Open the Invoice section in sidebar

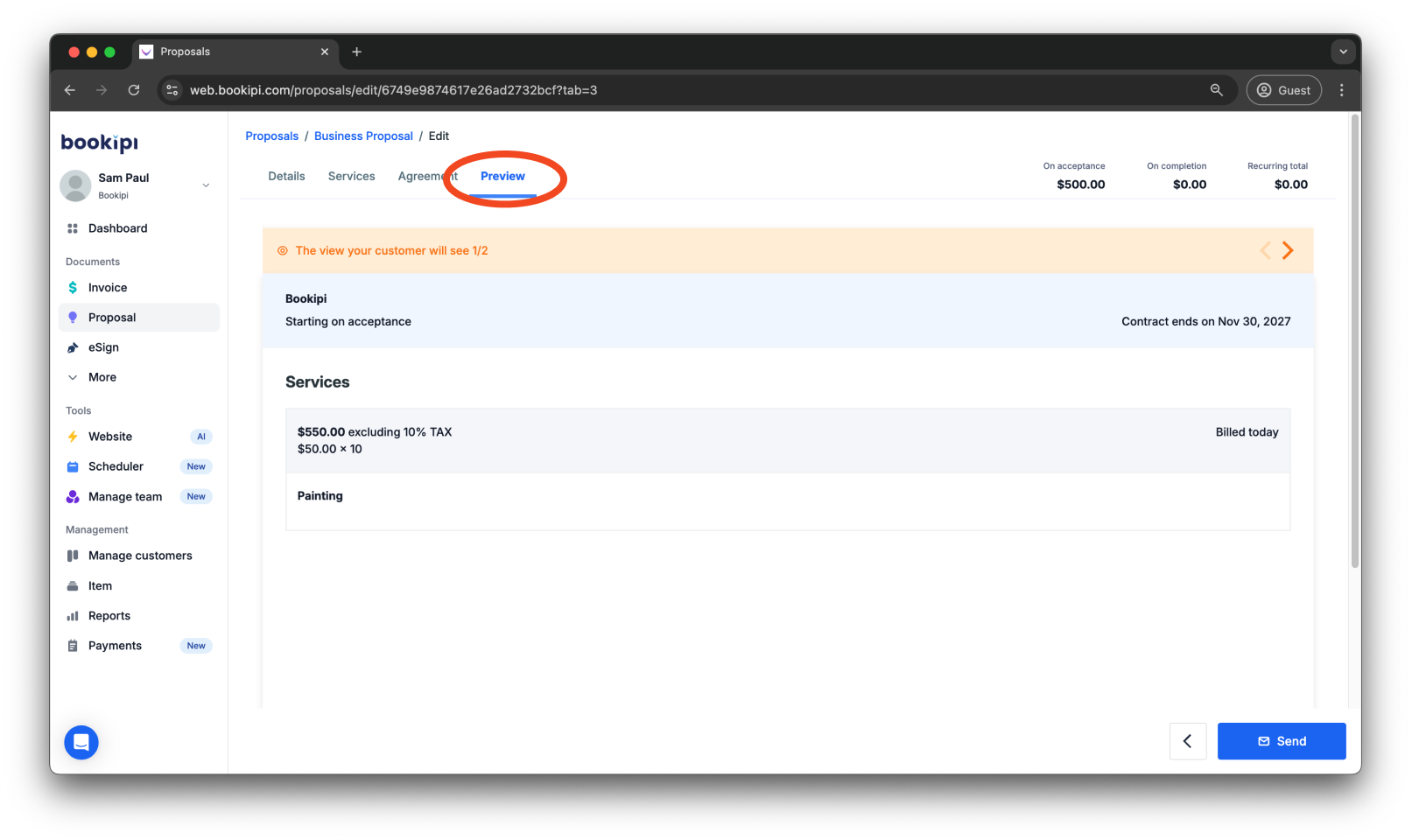107,287
